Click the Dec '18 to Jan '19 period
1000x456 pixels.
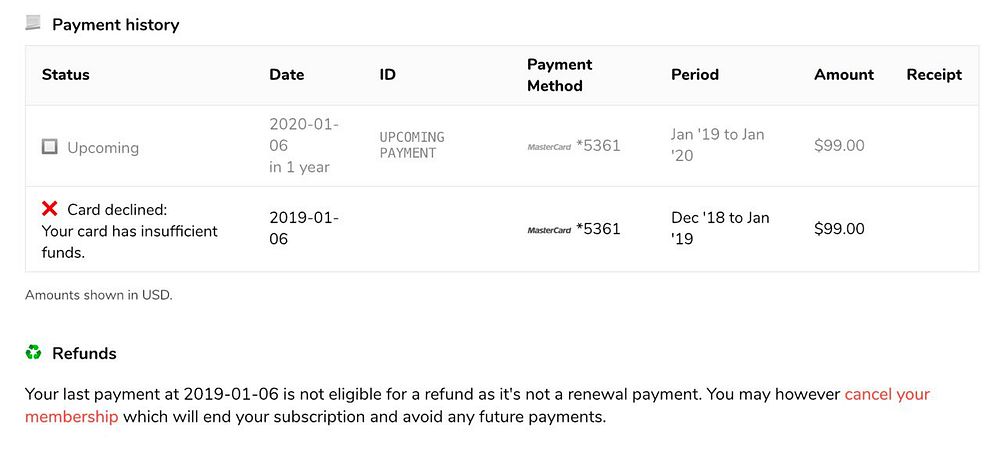720,228
